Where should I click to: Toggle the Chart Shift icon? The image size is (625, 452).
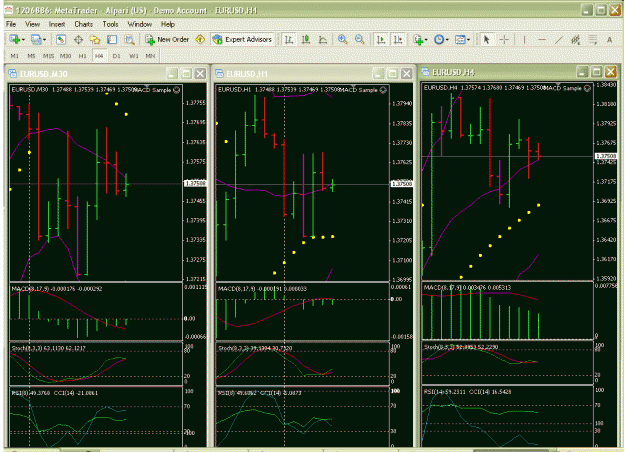click(398, 39)
